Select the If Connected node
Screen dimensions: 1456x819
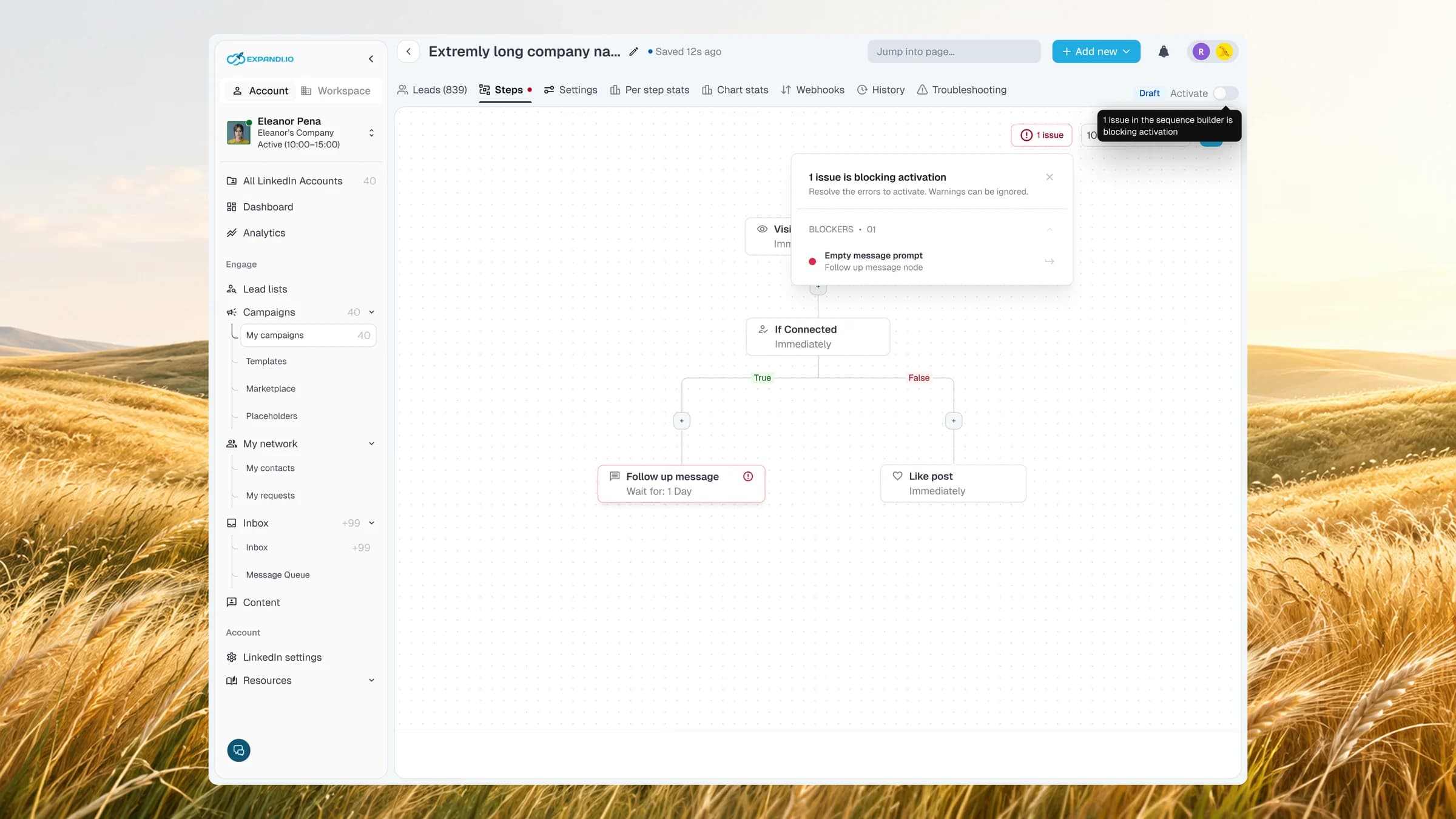pos(818,337)
